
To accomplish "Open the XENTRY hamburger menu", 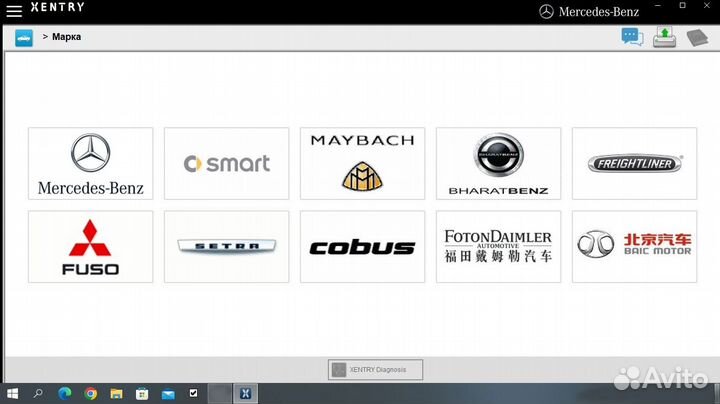I will pyautogui.click(x=14, y=9).
